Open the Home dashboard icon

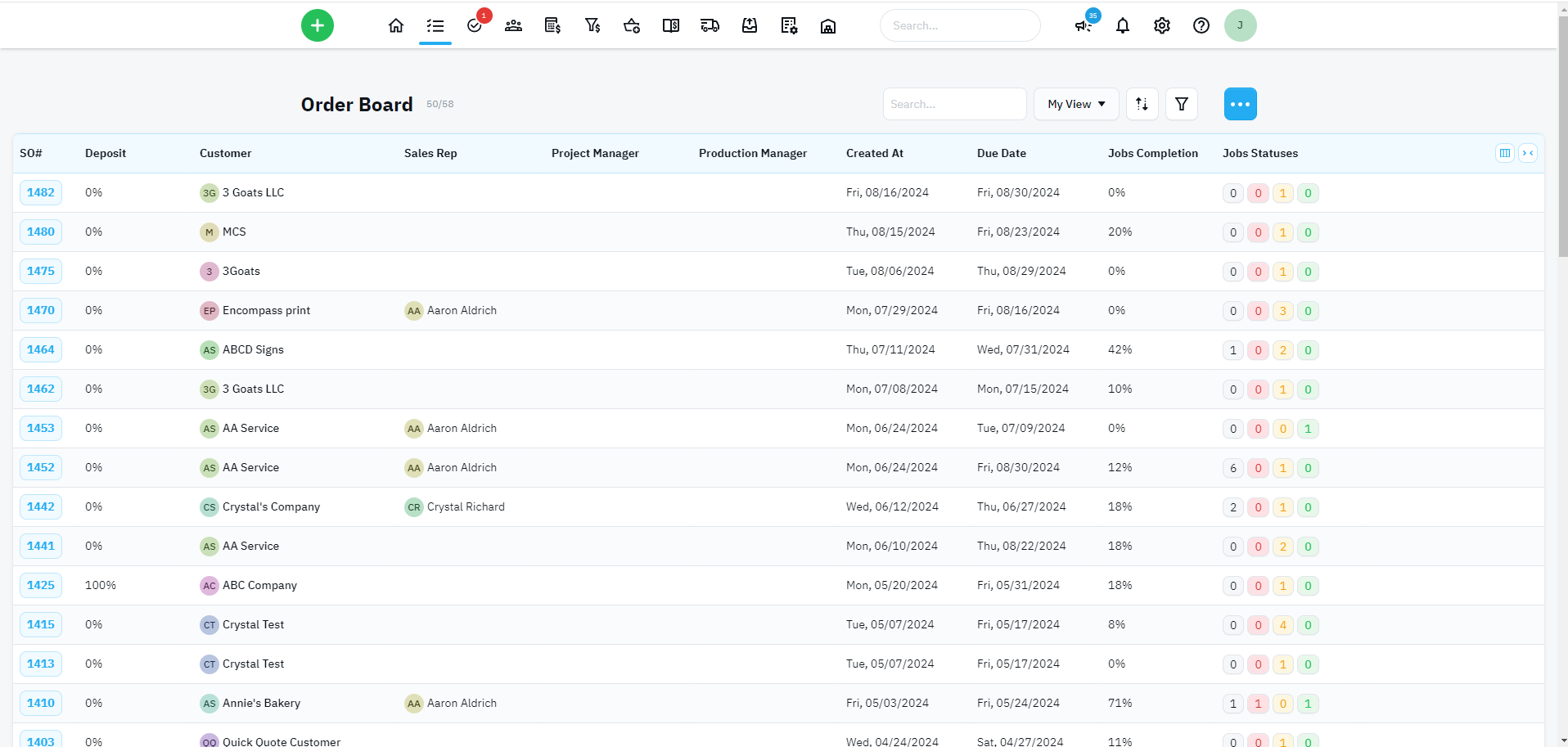click(396, 25)
